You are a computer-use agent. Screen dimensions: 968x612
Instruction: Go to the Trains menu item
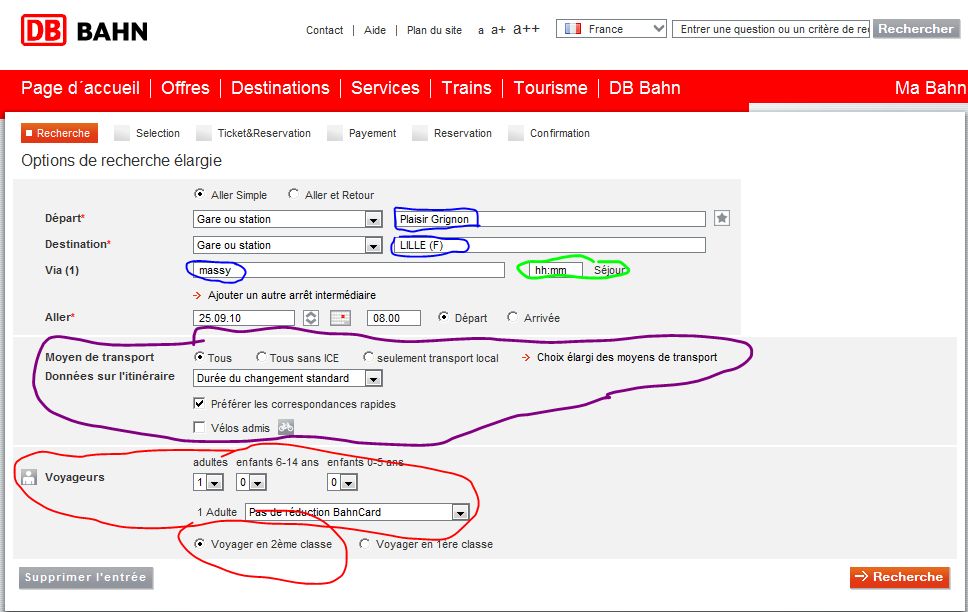click(466, 88)
